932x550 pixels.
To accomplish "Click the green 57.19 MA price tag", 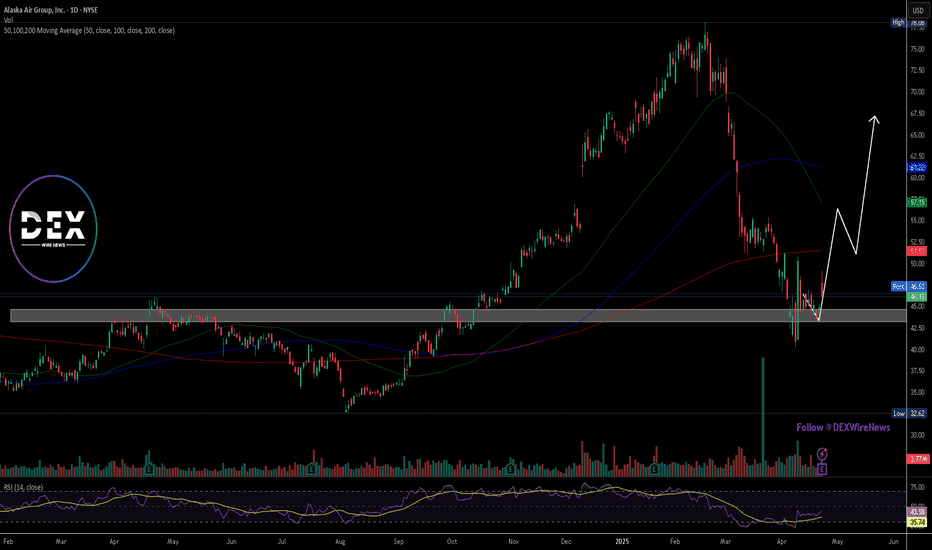I will (x=917, y=203).
